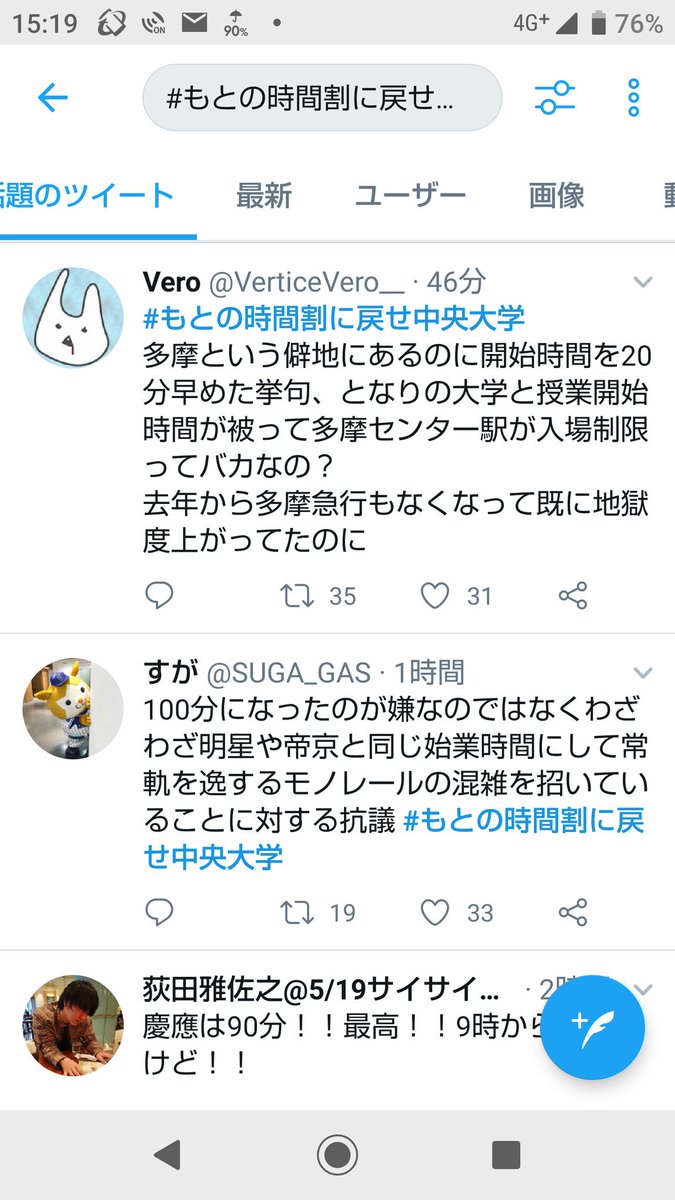Switch to the 最新 tab
675x1200 pixels.
(263, 195)
